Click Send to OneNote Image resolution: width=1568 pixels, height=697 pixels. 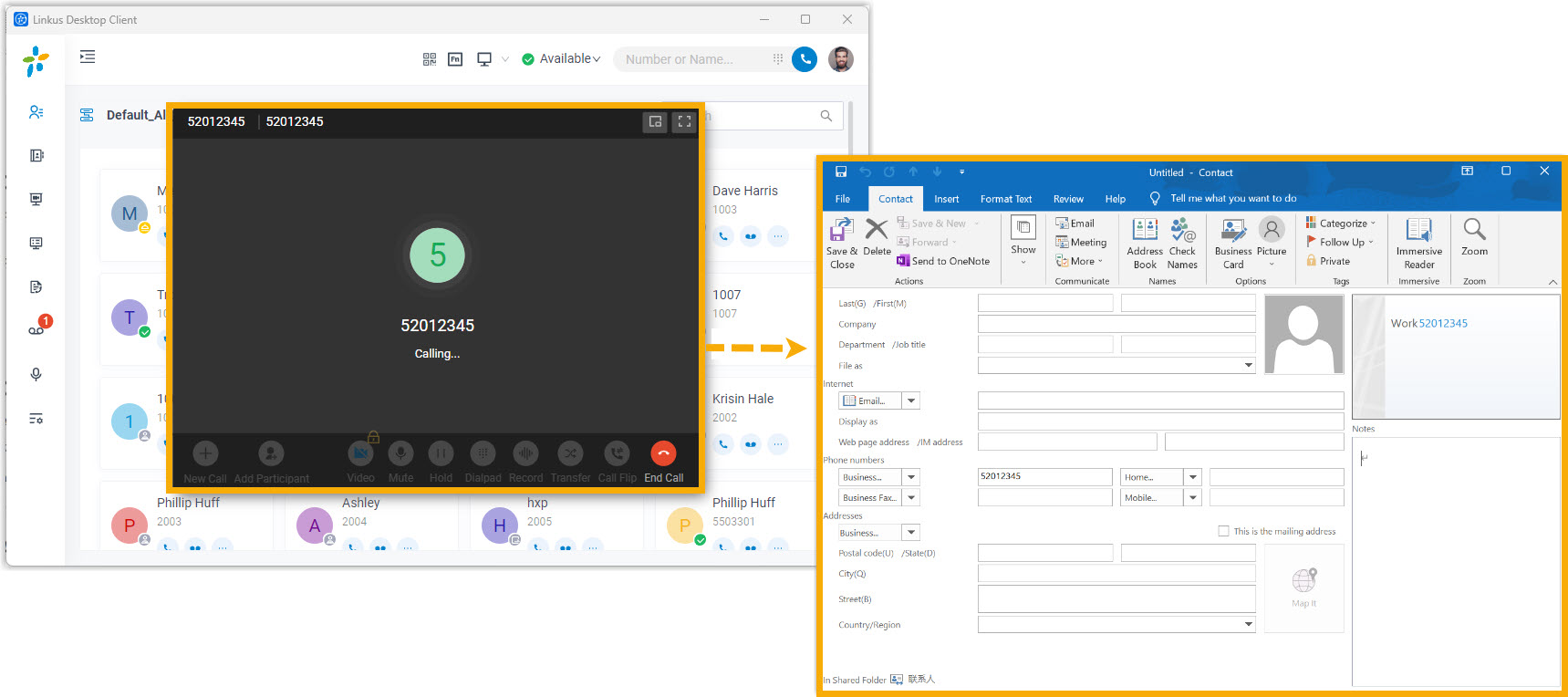pos(943,261)
